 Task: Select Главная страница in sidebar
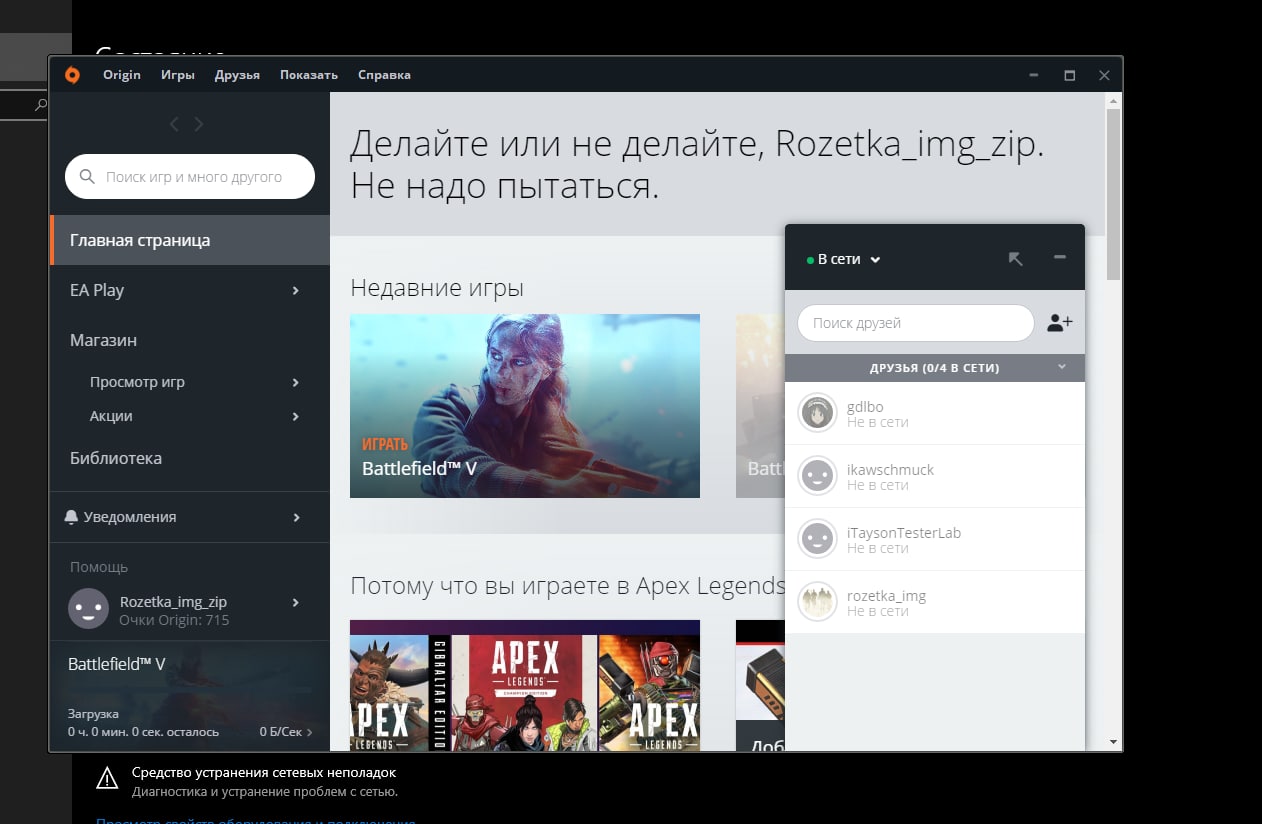[x=190, y=240]
